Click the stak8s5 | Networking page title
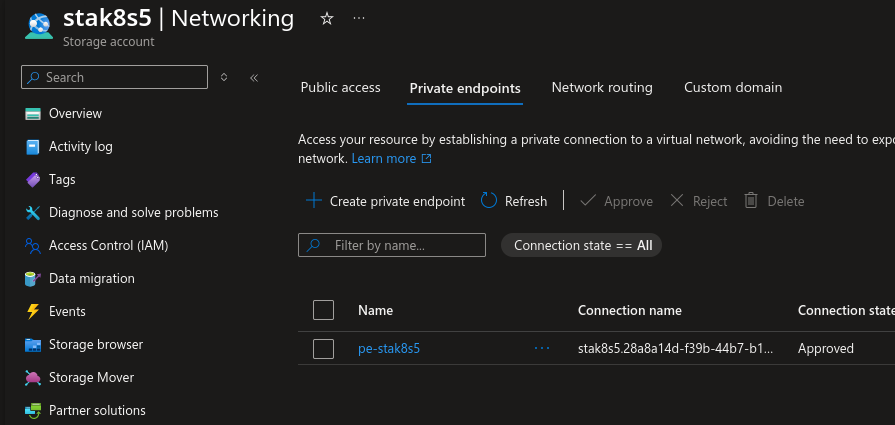Viewport: 895px width, 425px height. tap(178, 18)
